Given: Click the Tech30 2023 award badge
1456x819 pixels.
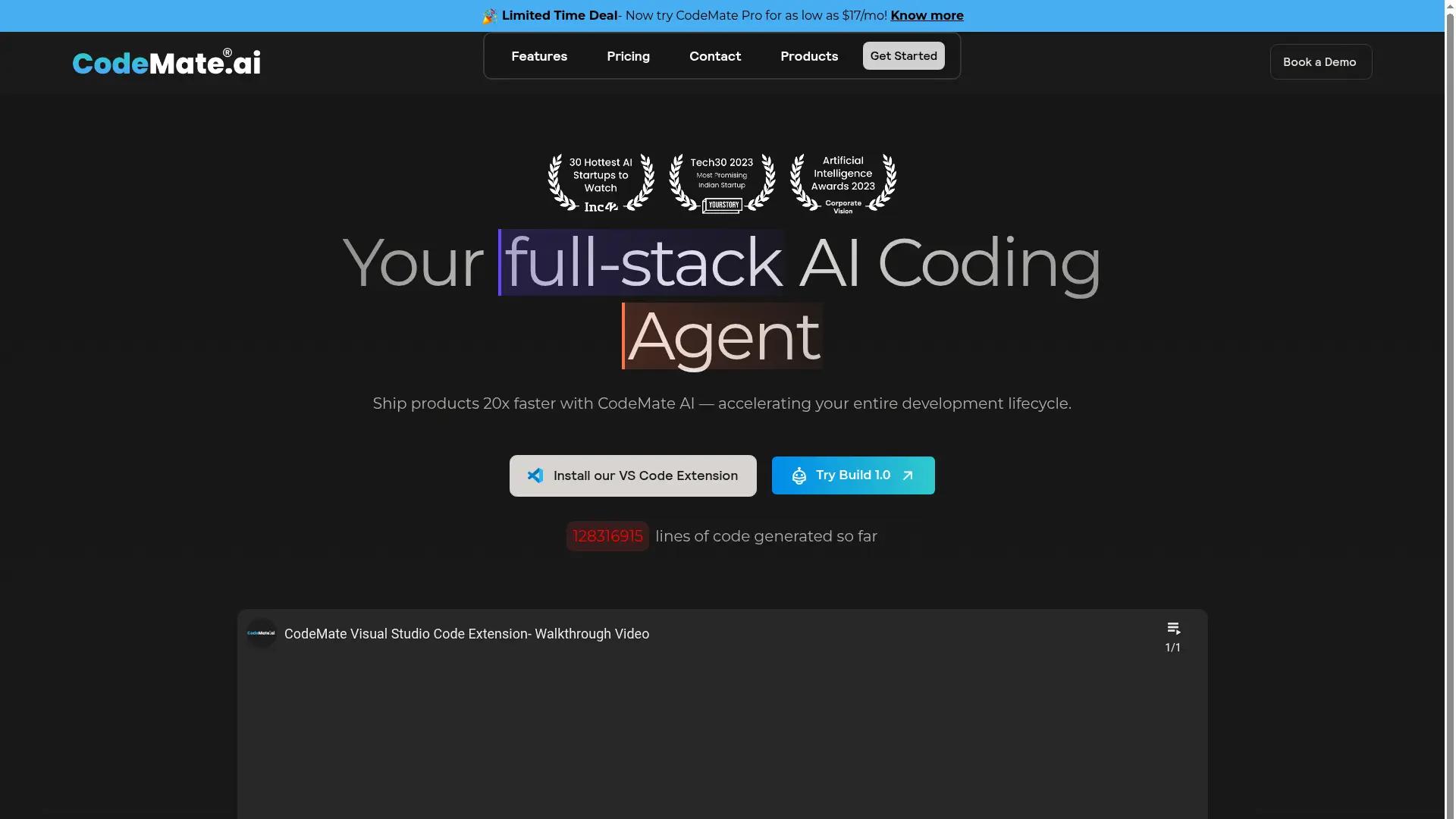Looking at the screenshot, I should coord(721,182).
